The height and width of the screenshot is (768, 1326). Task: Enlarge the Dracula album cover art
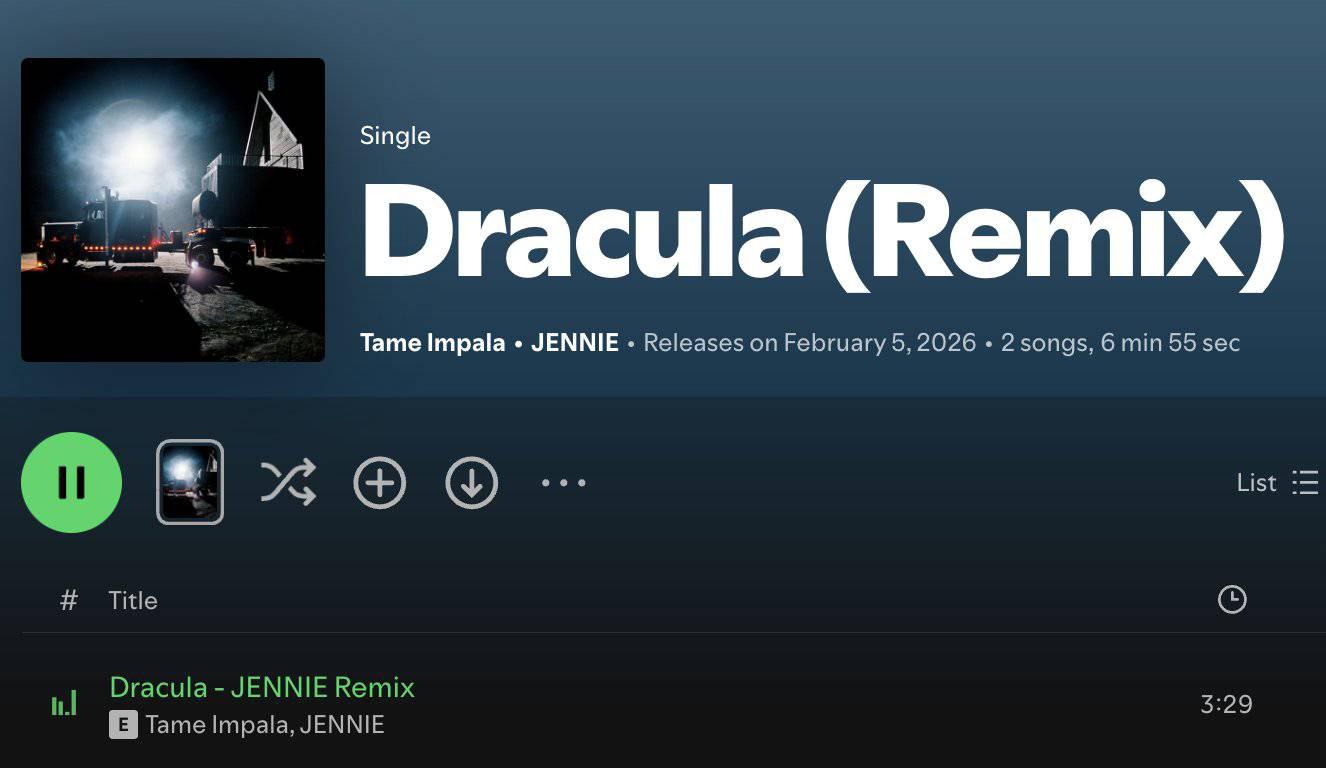coord(173,210)
